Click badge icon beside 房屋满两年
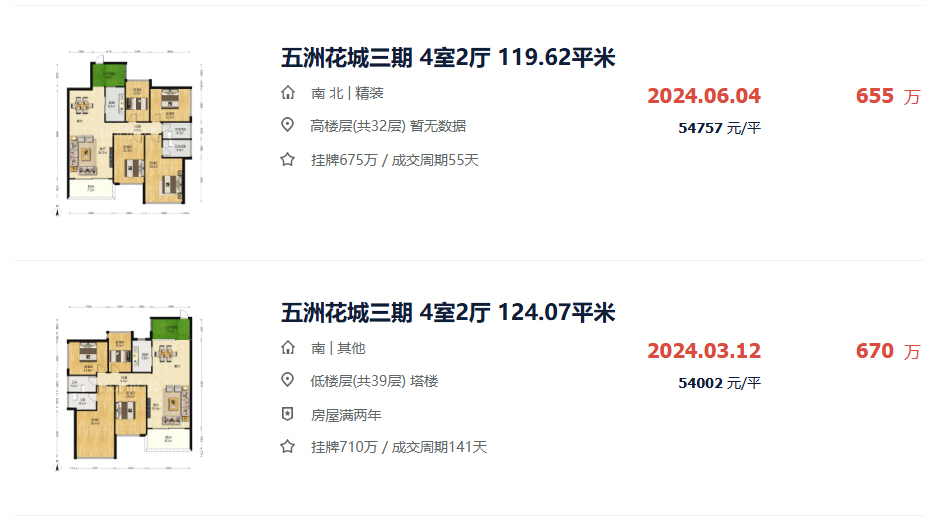The height and width of the screenshot is (525, 934). [288, 414]
